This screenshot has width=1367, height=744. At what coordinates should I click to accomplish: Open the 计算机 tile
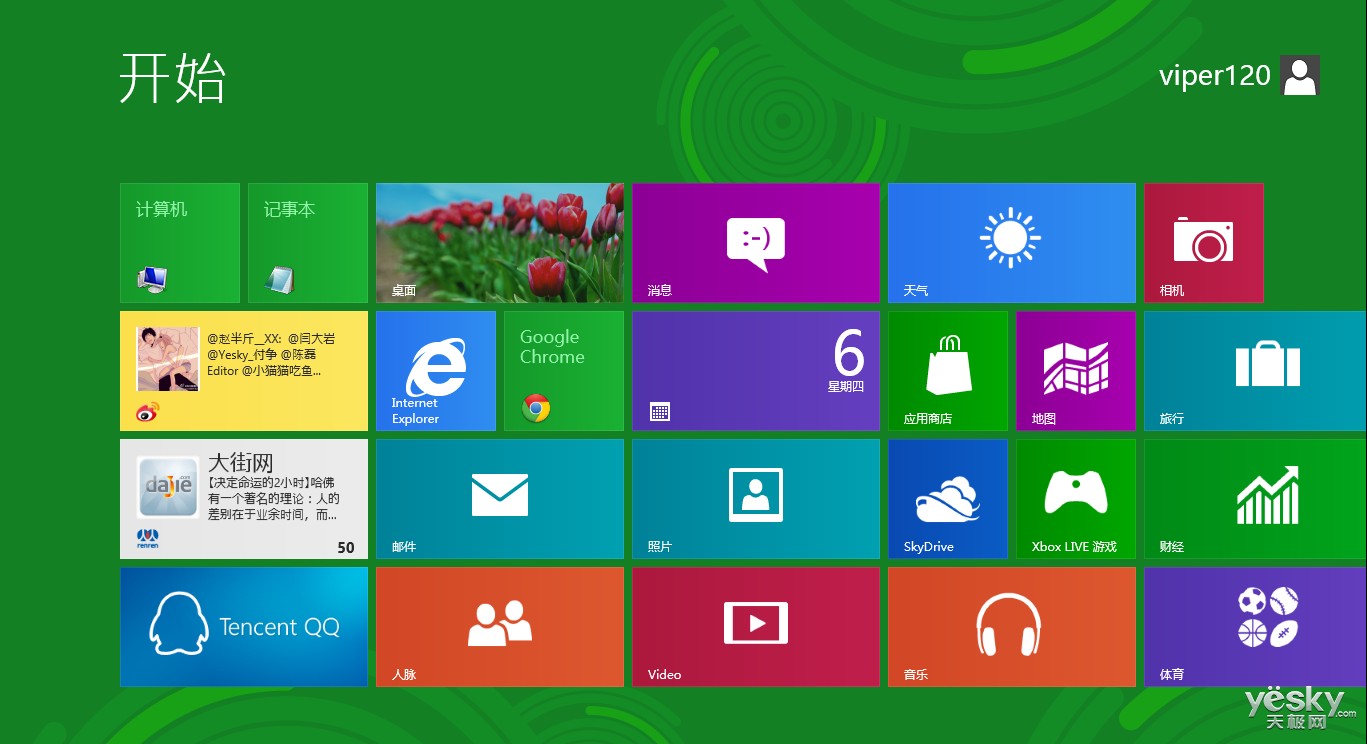click(180, 243)
